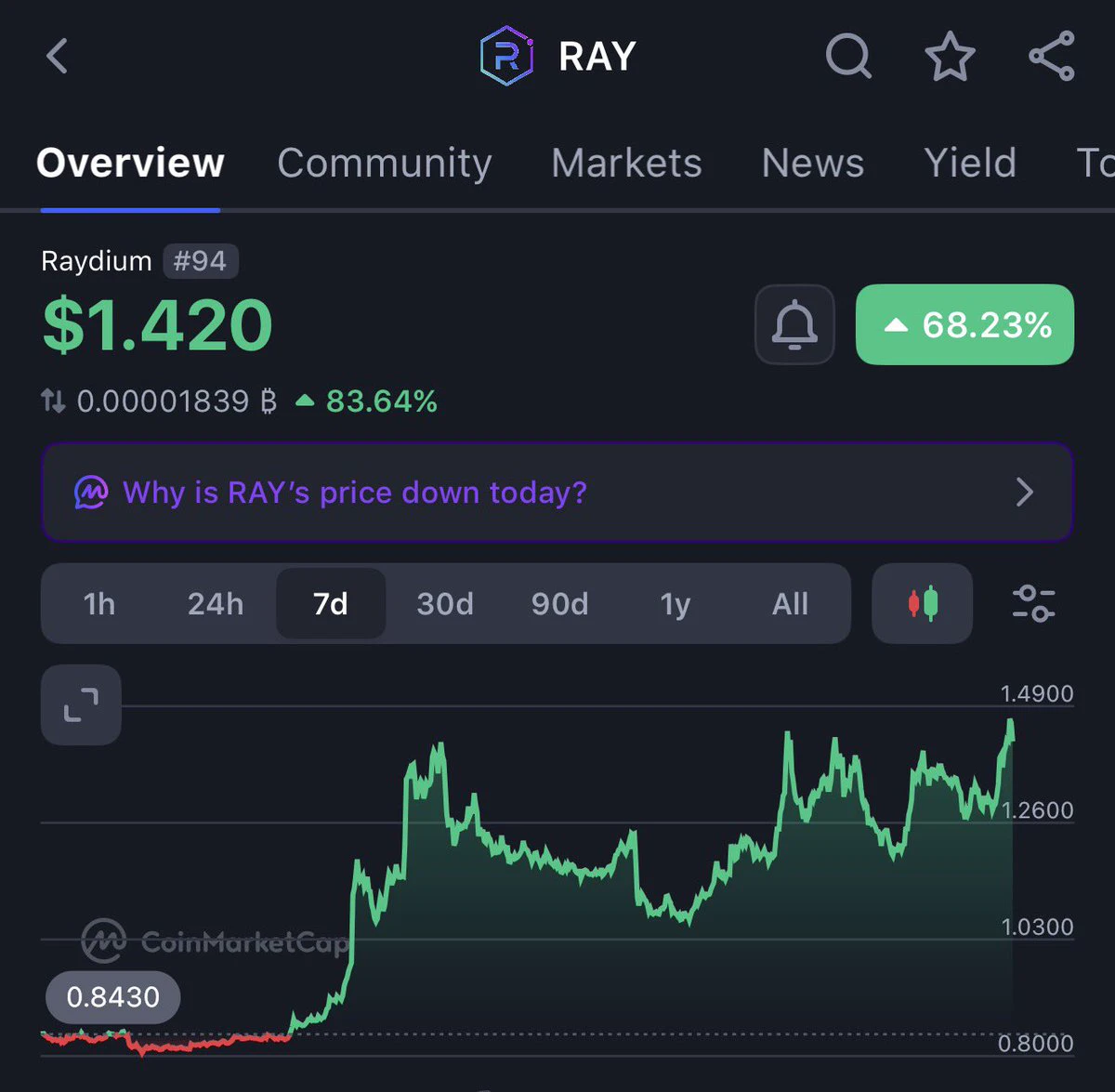The image size is (1115, 1092).
Task: Tap the 1.0300 axis label
Action: [1037, 927]
